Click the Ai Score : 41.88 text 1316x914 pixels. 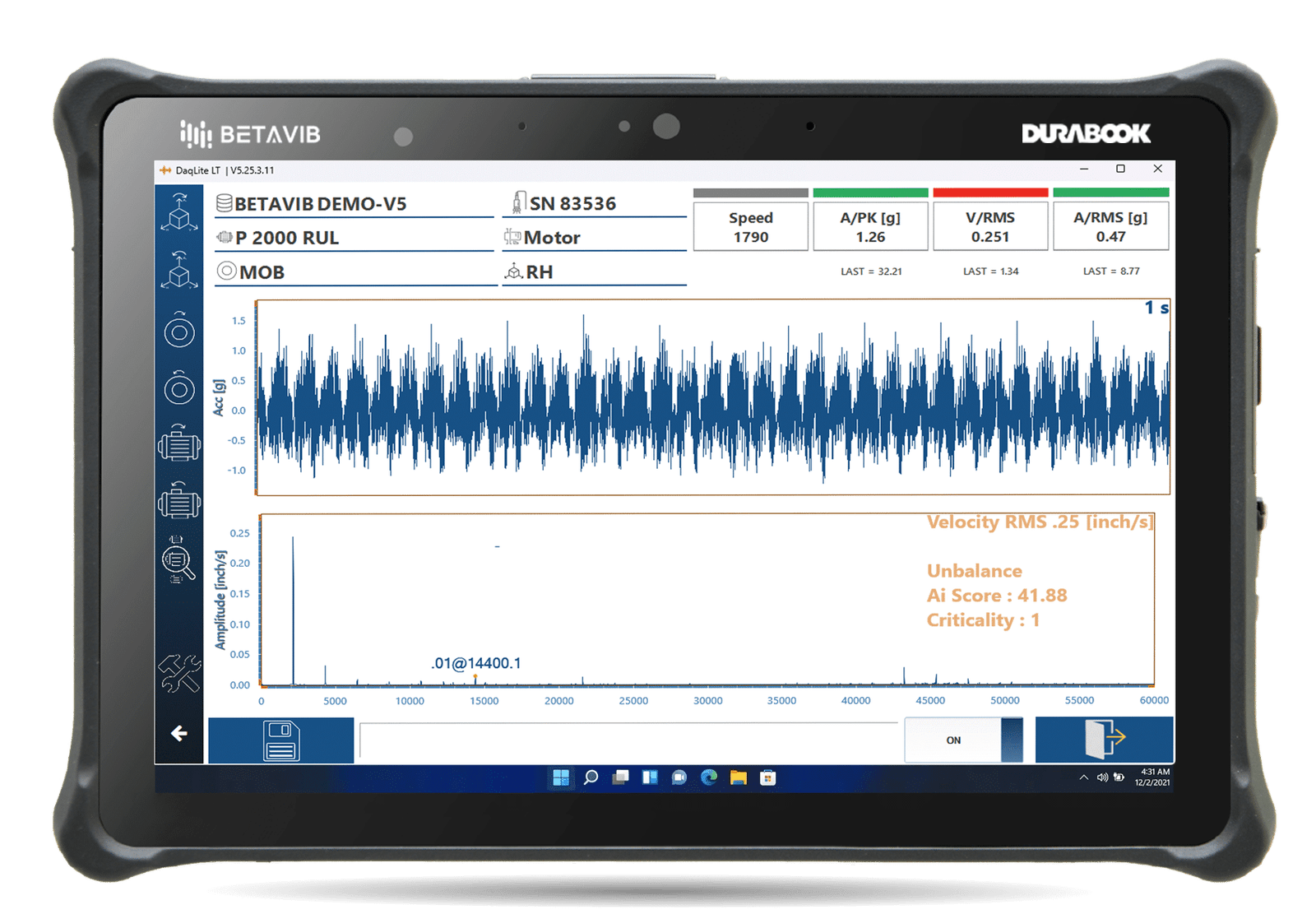996,596
